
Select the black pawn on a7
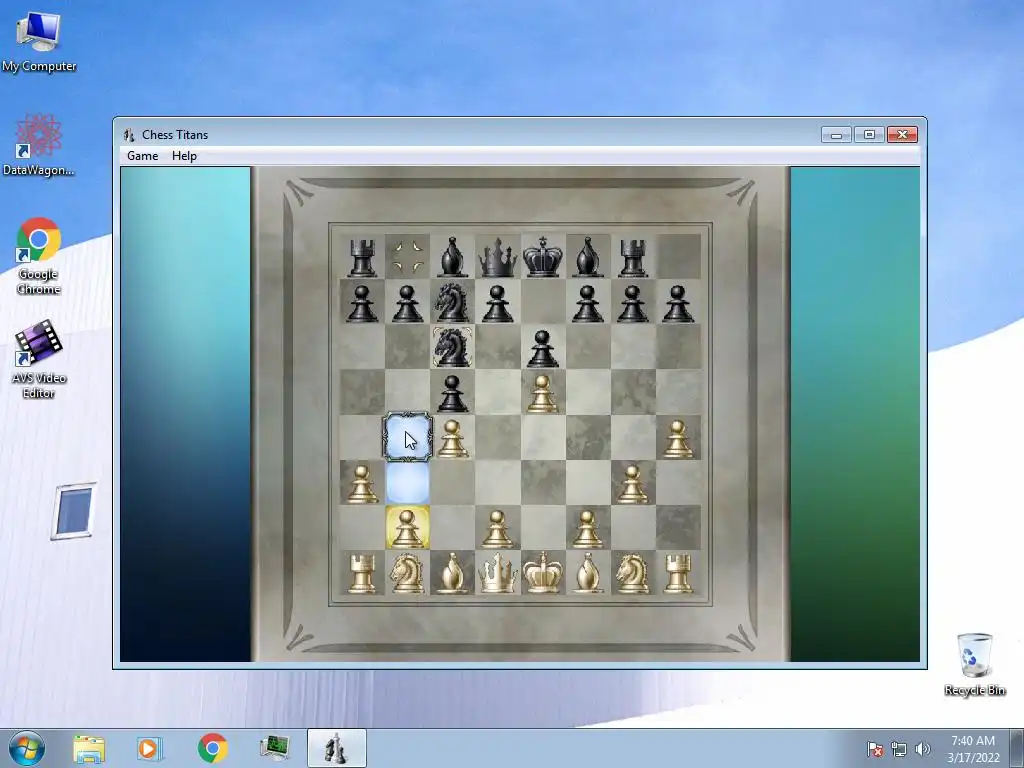tap(362, 304)
